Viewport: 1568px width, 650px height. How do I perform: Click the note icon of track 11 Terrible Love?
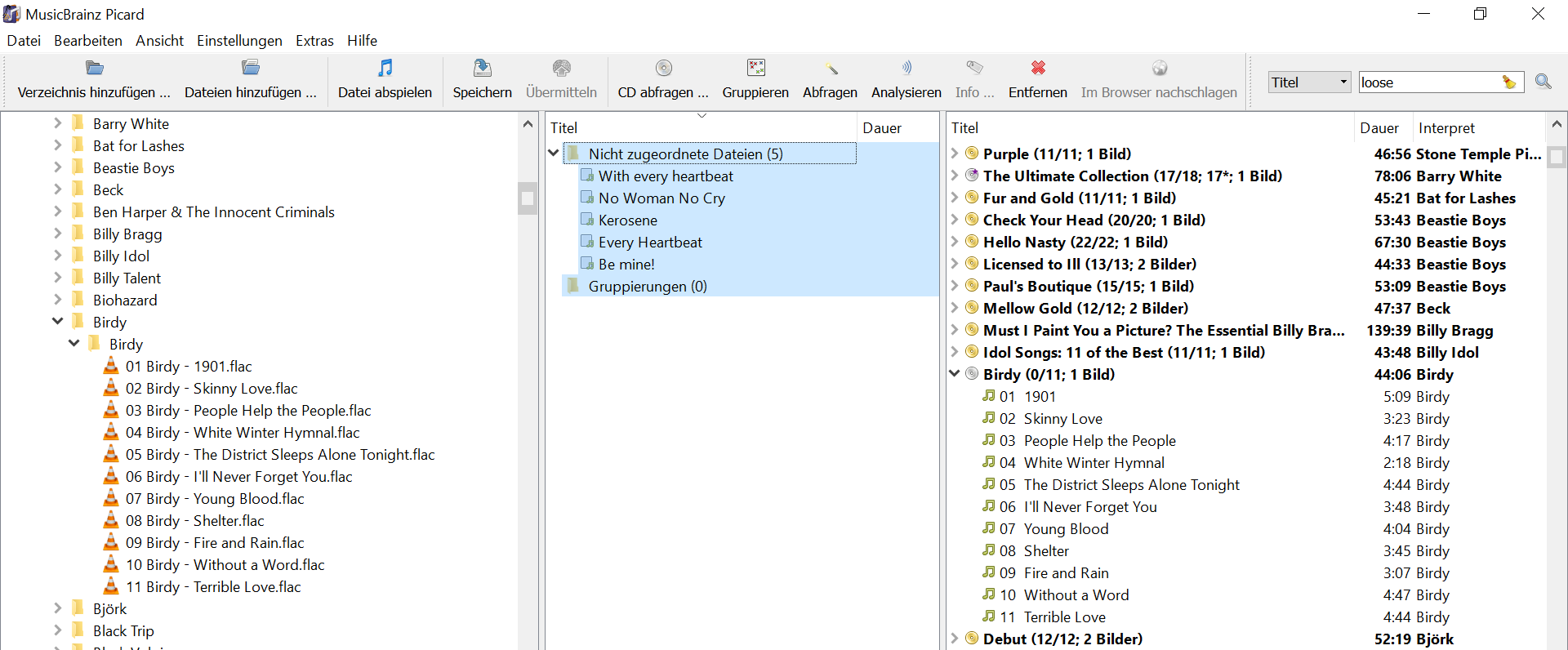click(x=988, y=616)
